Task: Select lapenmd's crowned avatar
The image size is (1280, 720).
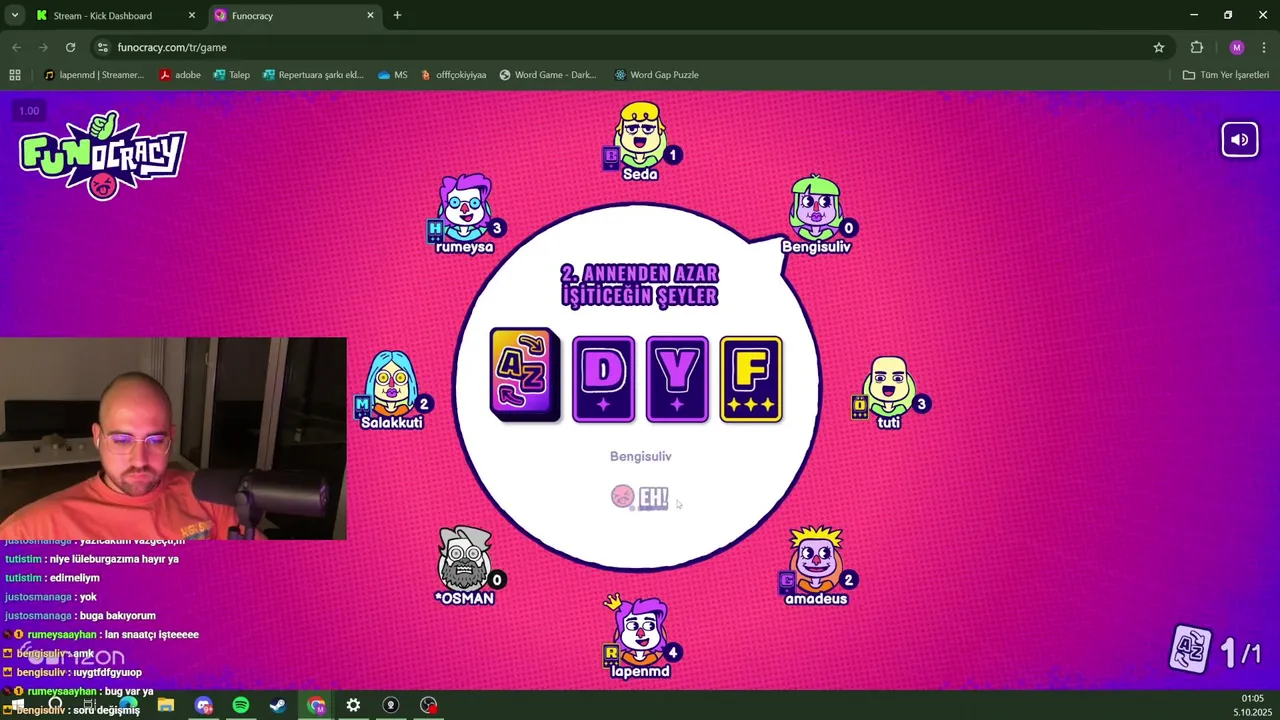Action: tap(640, 630)
